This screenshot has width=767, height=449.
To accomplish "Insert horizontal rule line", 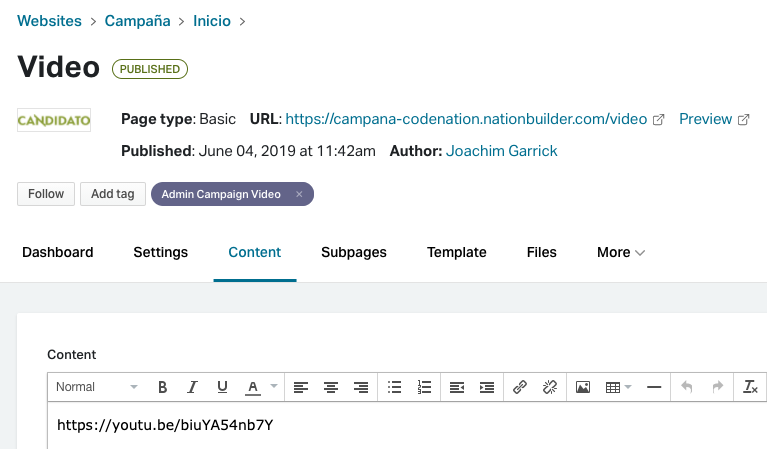I will (654, 387).
